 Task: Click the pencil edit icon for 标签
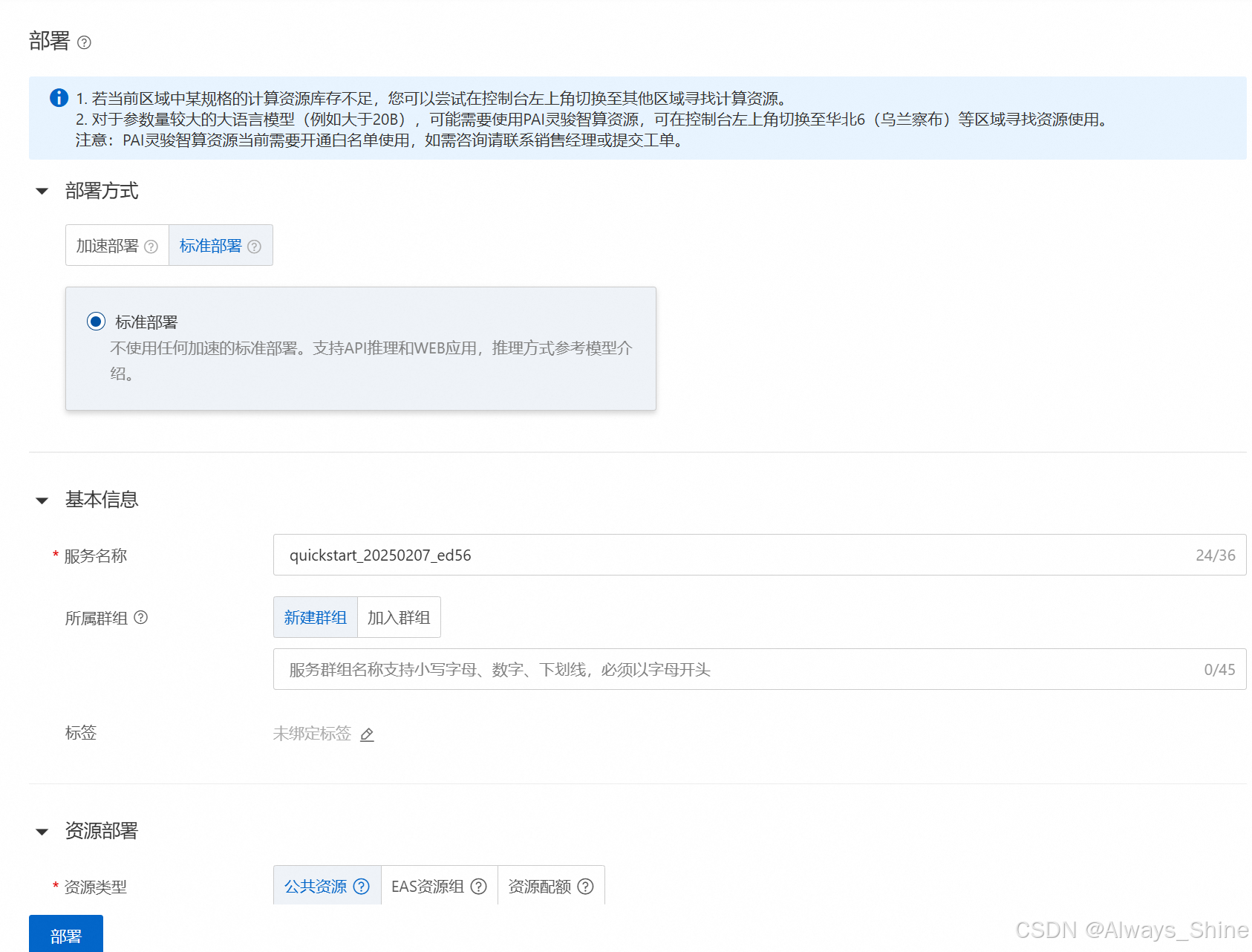point(367,734)
